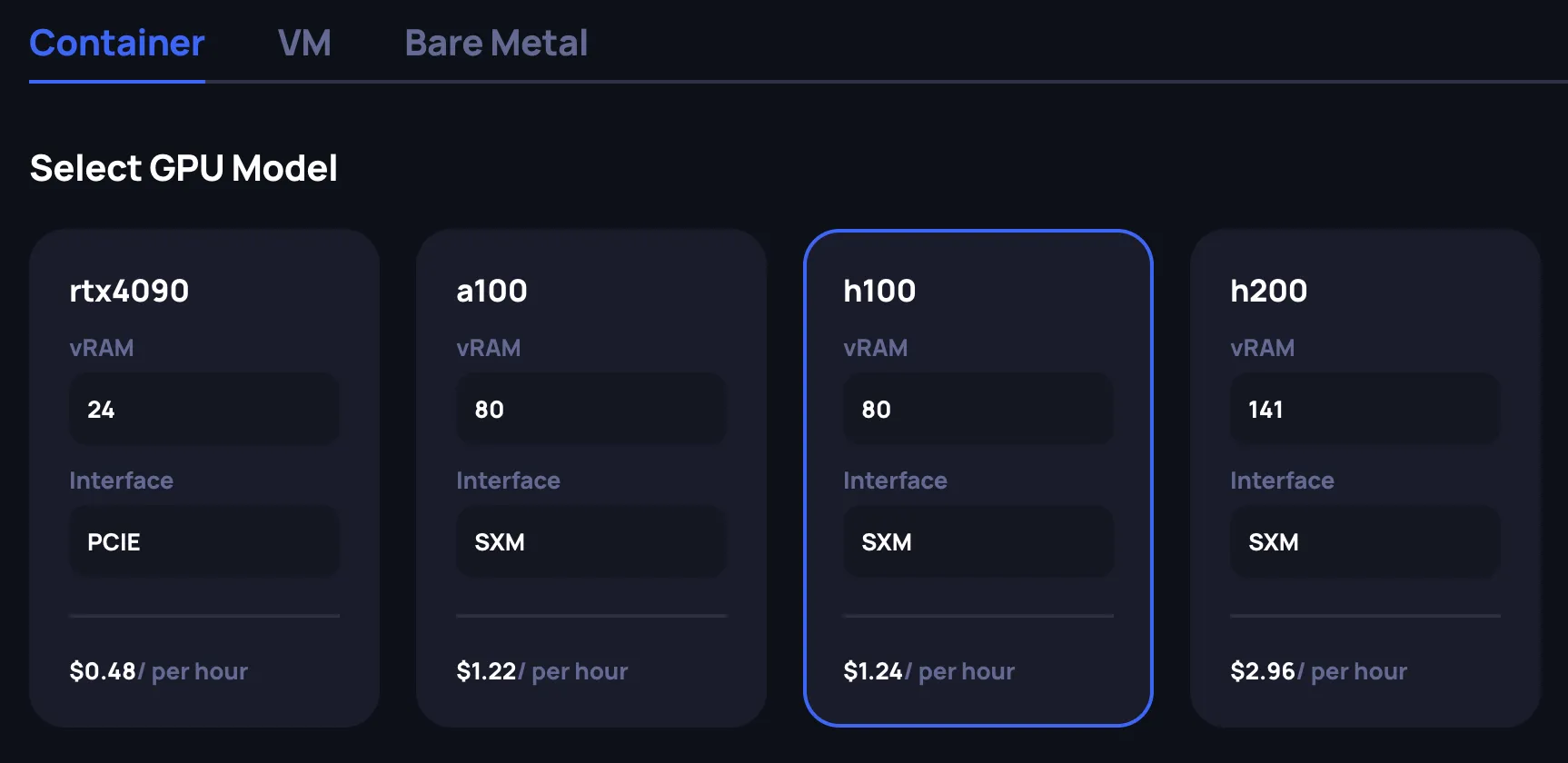Click the h200 vRAM field showing 141
1568x763 pixels.
(1365, 409)
